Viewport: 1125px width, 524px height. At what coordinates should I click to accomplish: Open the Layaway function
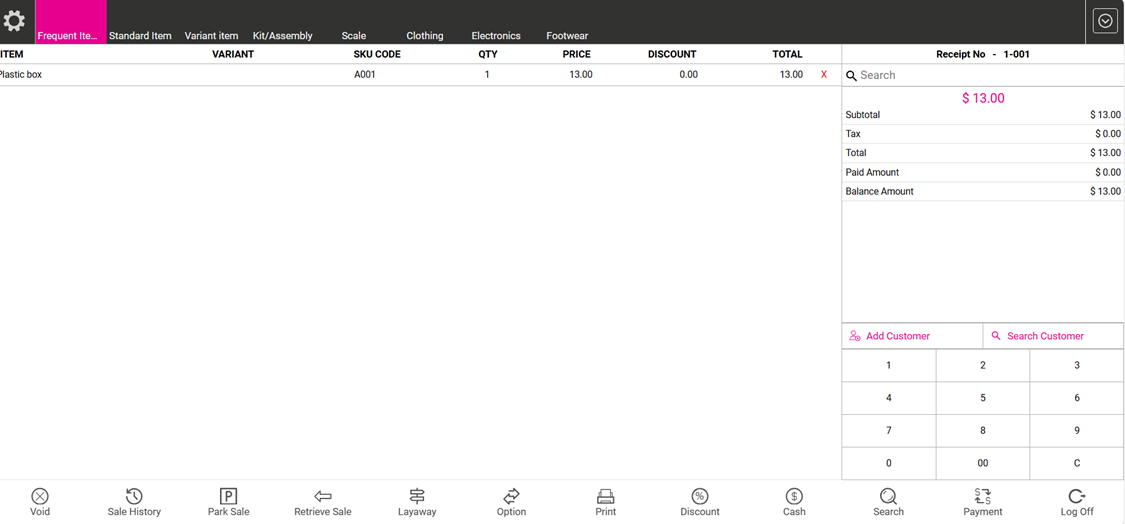coord(417,497)
